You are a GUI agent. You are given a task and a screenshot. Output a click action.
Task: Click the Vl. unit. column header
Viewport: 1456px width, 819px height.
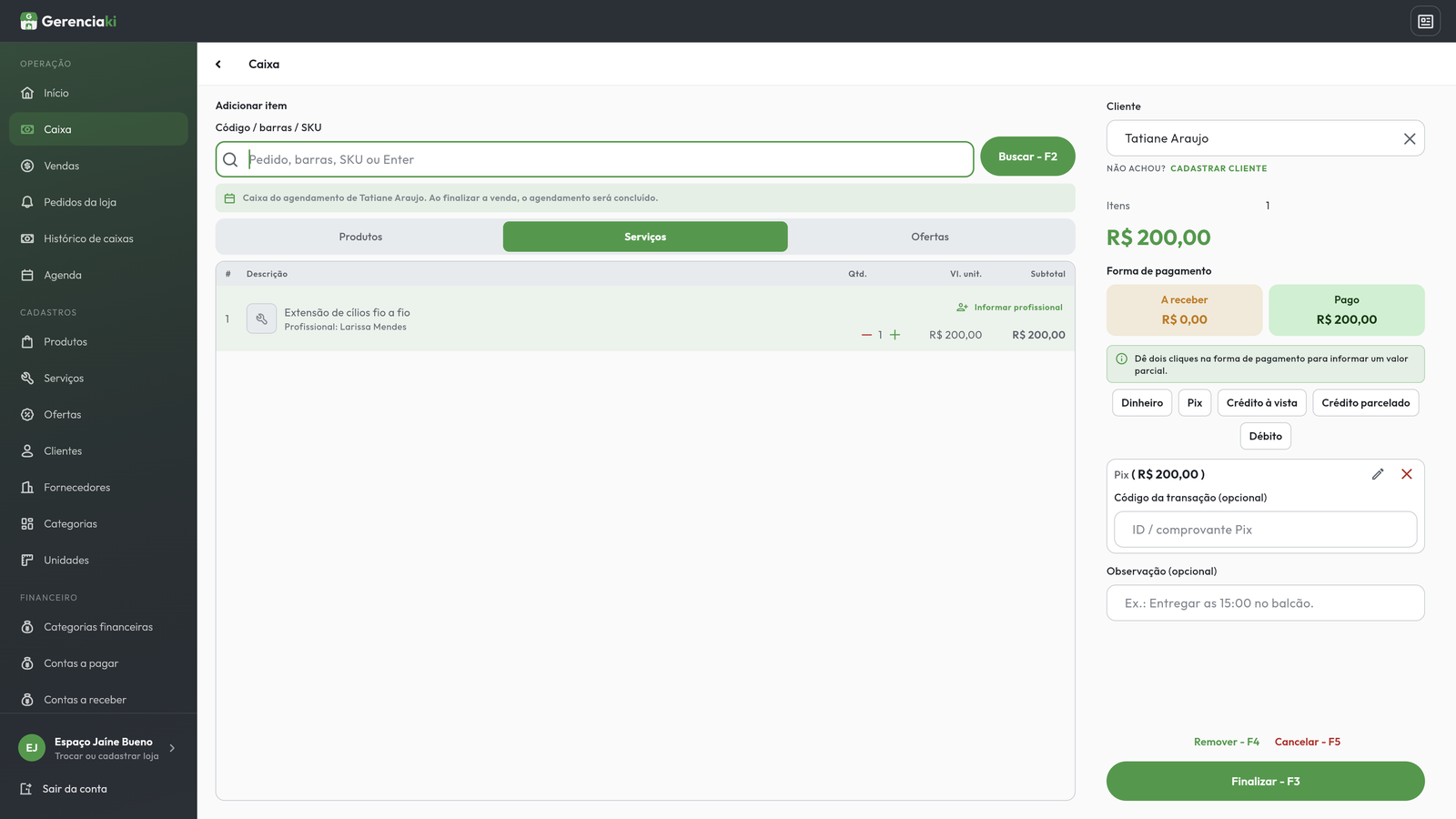(x=966, y=274)
